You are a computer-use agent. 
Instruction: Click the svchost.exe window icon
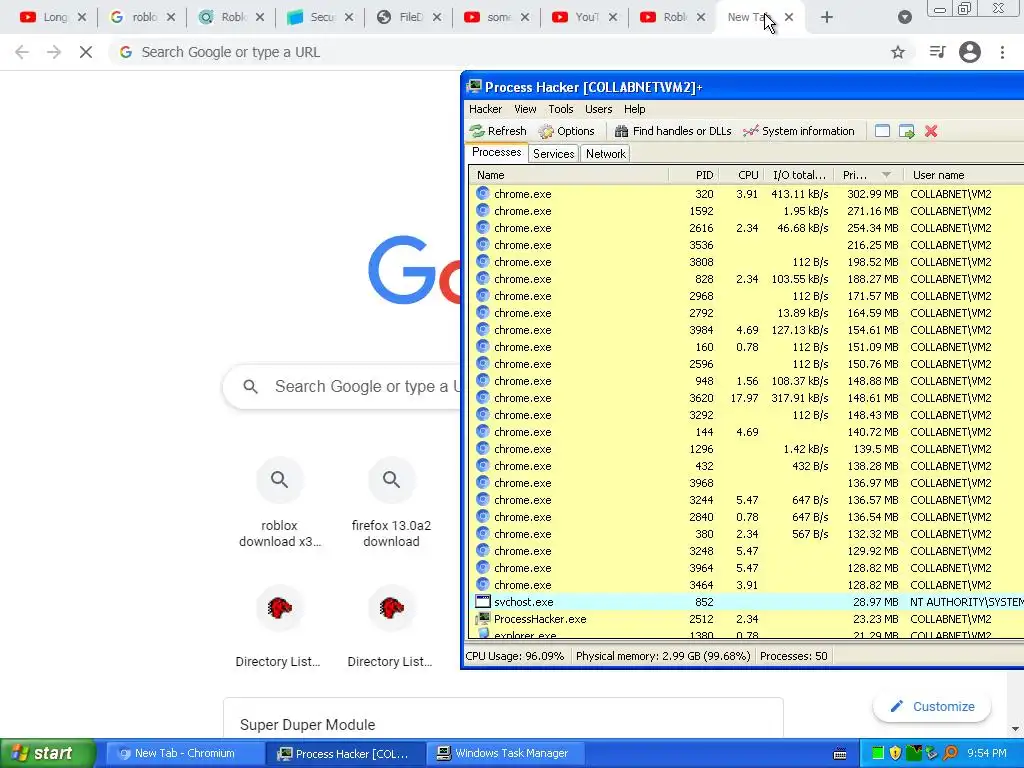pos(483,601)
